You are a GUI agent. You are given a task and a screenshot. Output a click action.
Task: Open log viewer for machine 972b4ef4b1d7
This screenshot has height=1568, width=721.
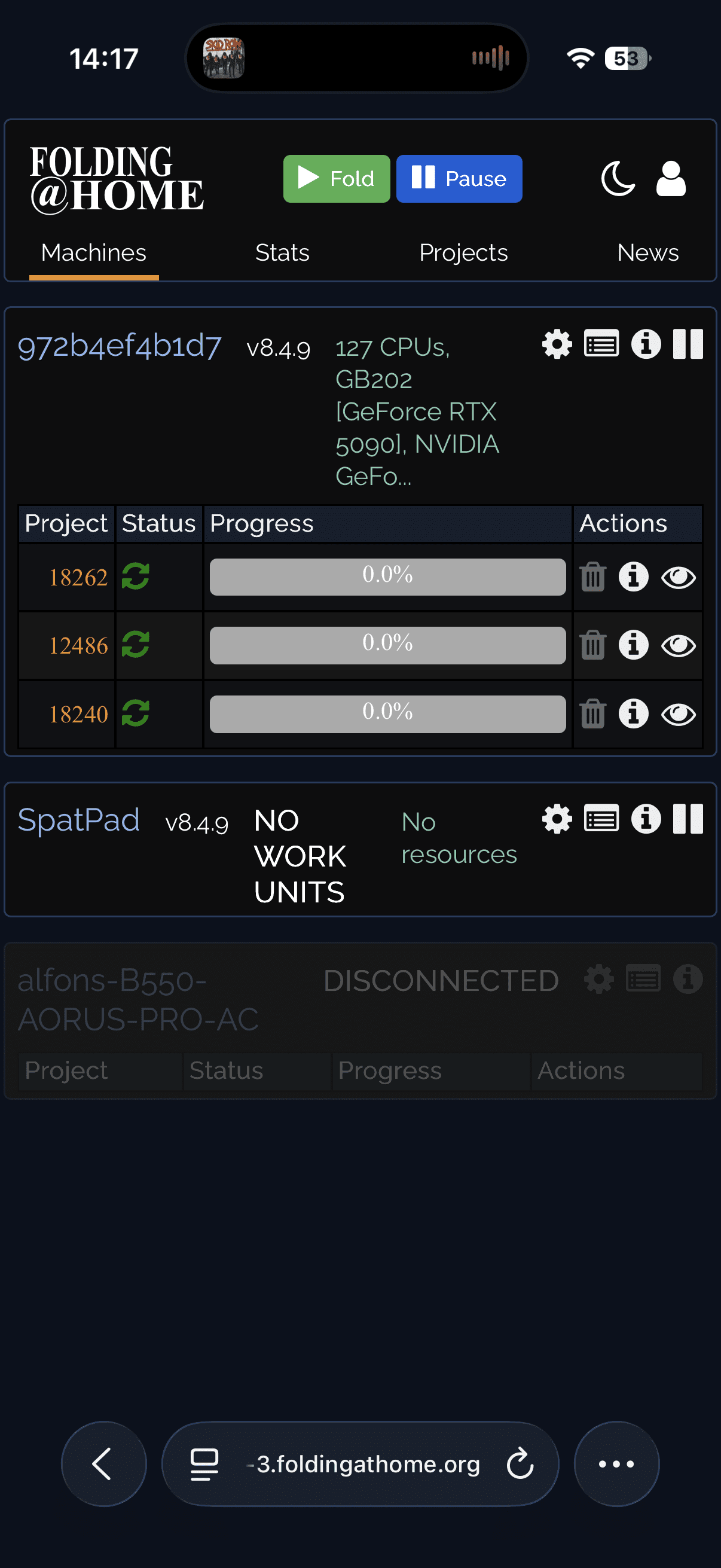(601, 344)
